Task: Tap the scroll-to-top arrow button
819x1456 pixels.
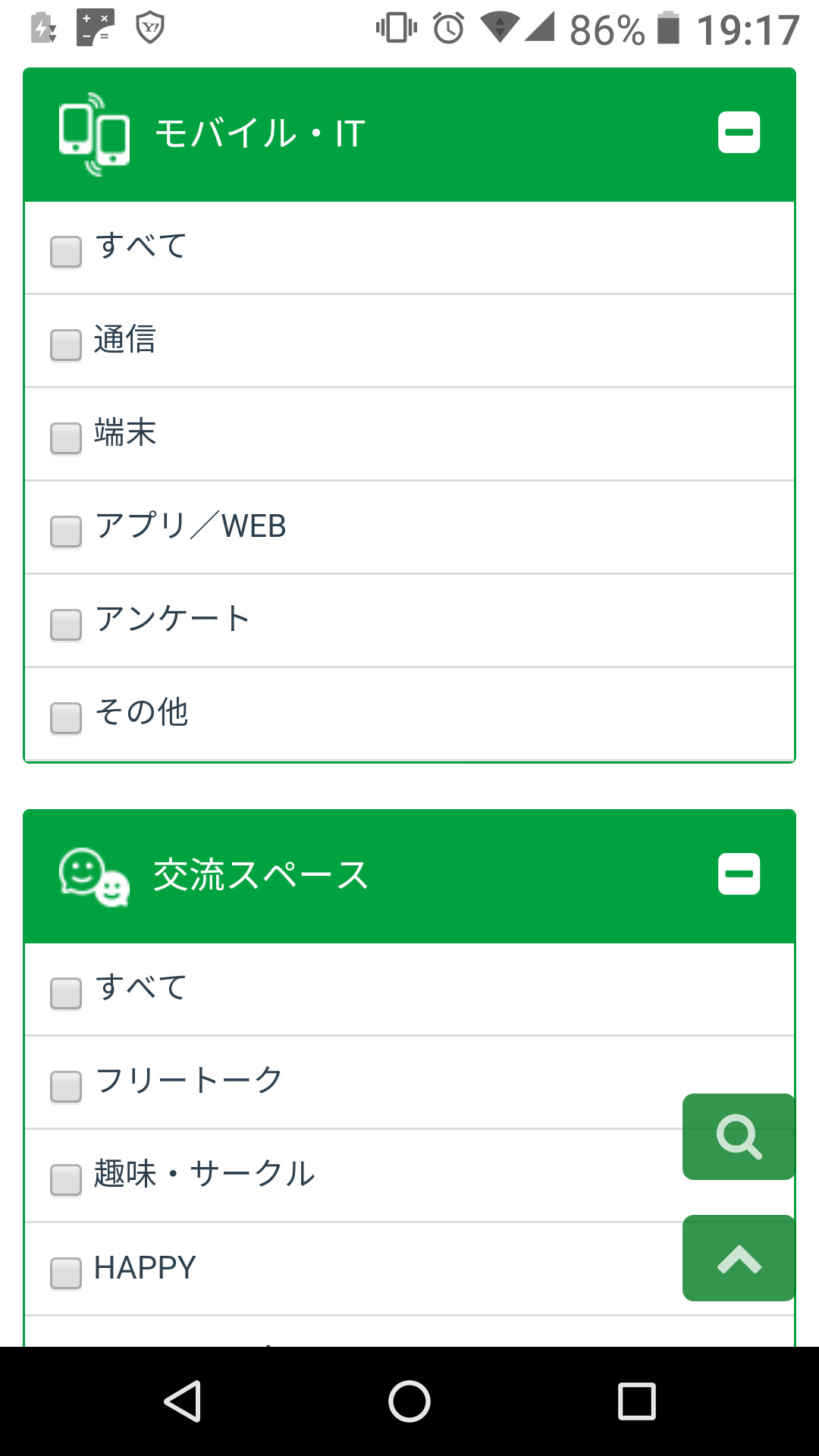Action: pos(739,1258)
